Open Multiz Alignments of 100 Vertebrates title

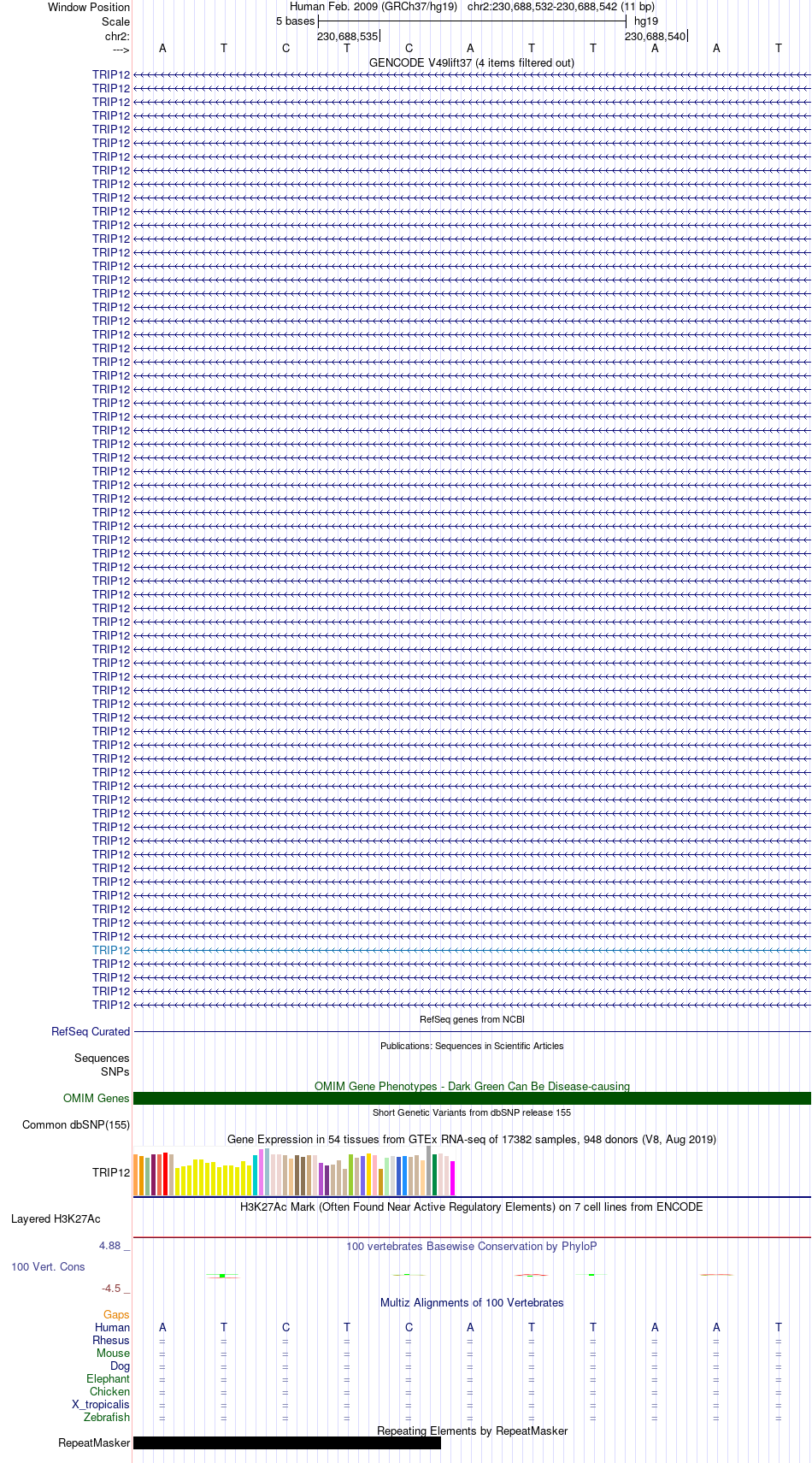tap(472, 1303)
